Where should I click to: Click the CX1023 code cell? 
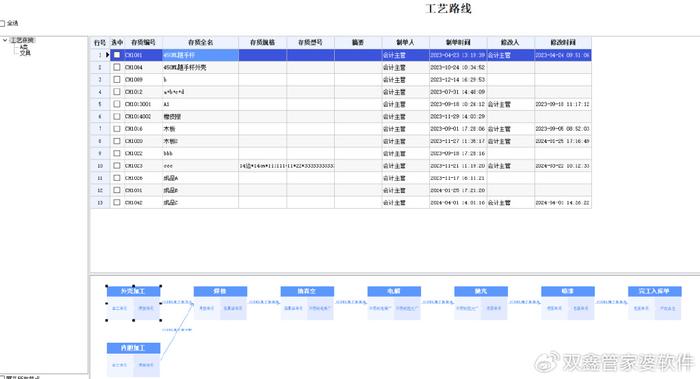(x=143, y=166)
